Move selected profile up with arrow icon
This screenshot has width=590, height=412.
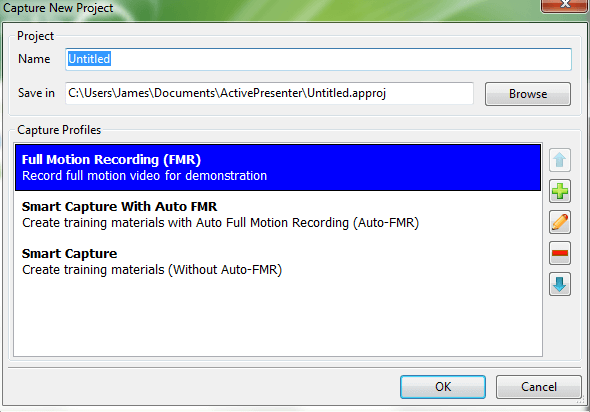pos(560,160)
